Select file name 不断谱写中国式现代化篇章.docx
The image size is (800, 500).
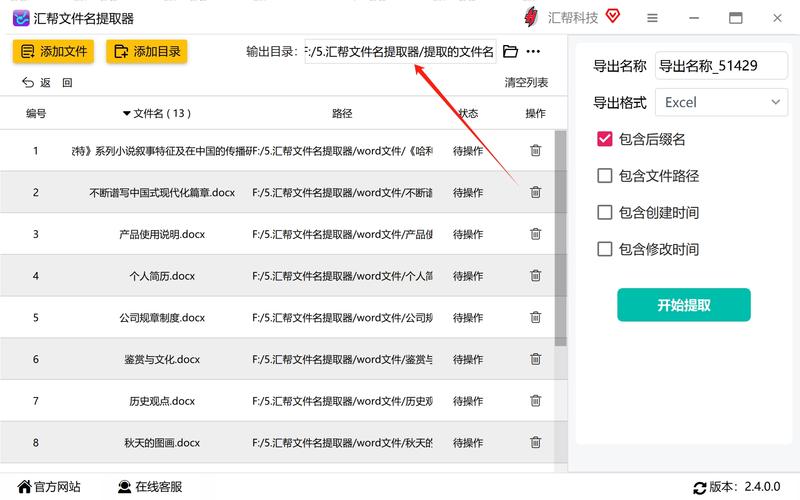162,193
